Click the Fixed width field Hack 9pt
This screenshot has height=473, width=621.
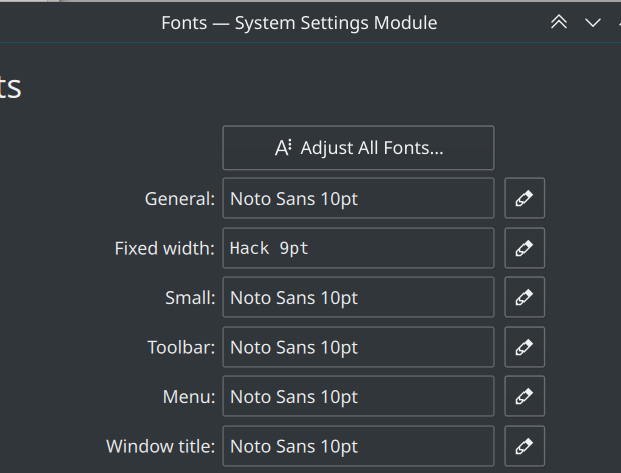pos(358,248)
